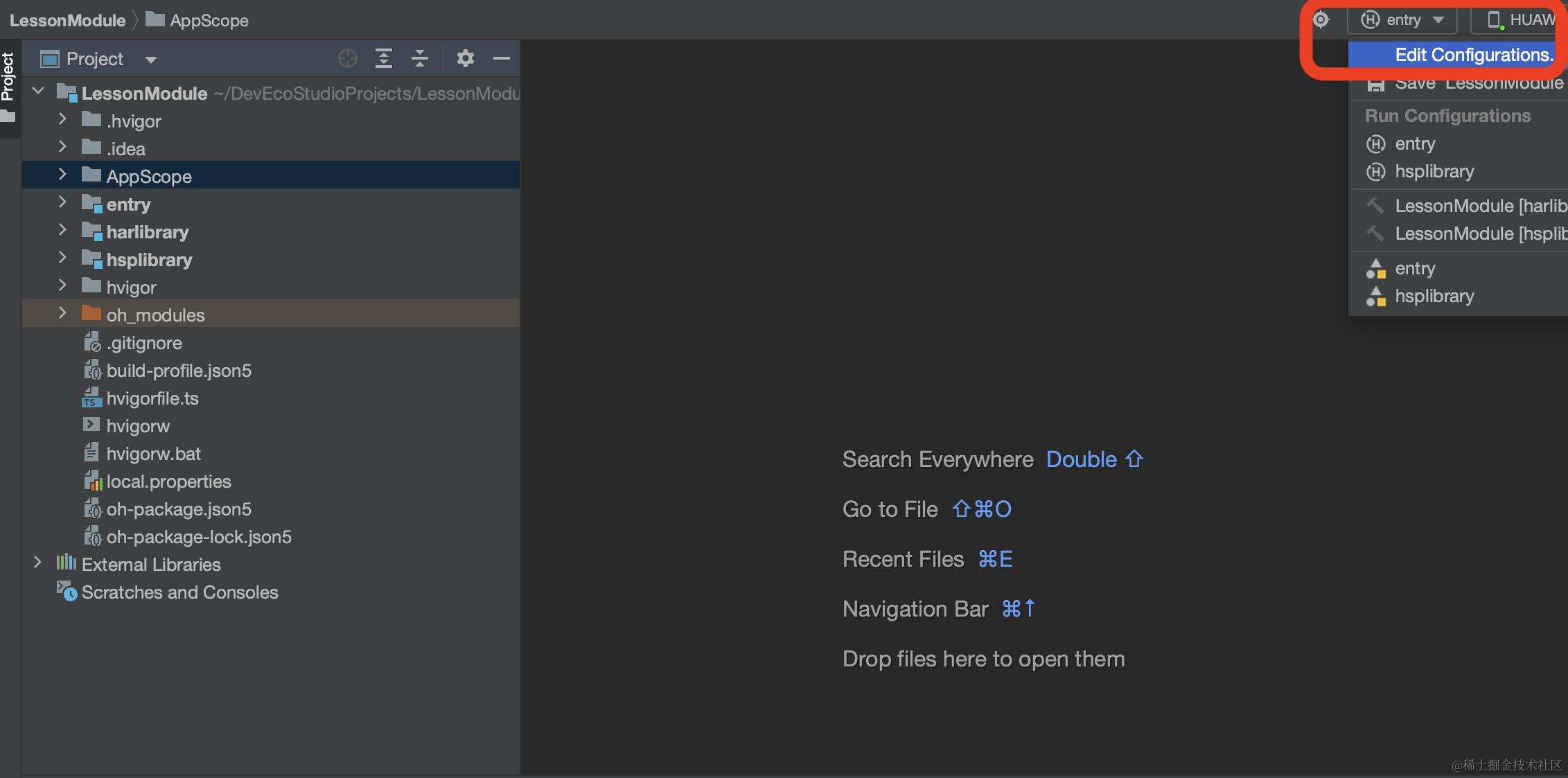Viewport: 1568px width, 778px height.
Task: Open the entry run configuration dropdown
Action: click(x=1403, y=20)
